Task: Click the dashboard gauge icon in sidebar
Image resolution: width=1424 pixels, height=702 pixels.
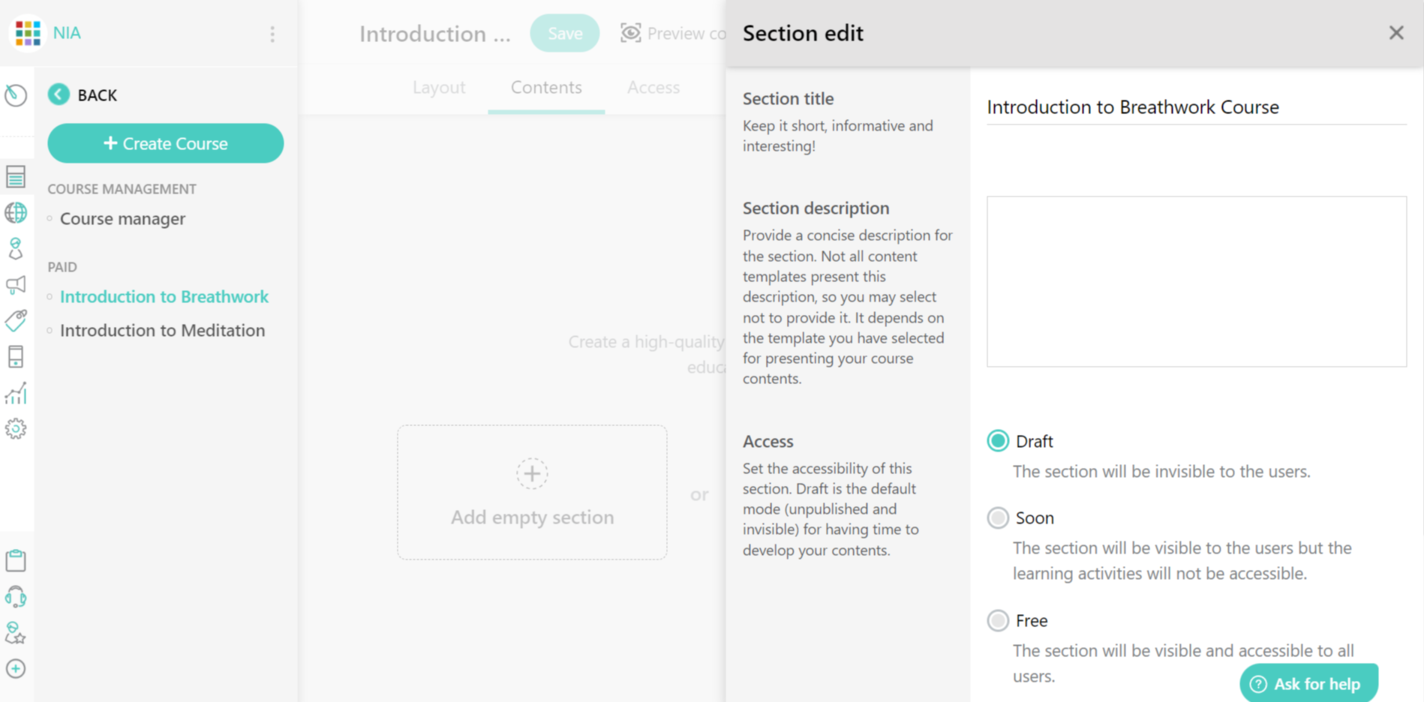Action: click(16, 95)
